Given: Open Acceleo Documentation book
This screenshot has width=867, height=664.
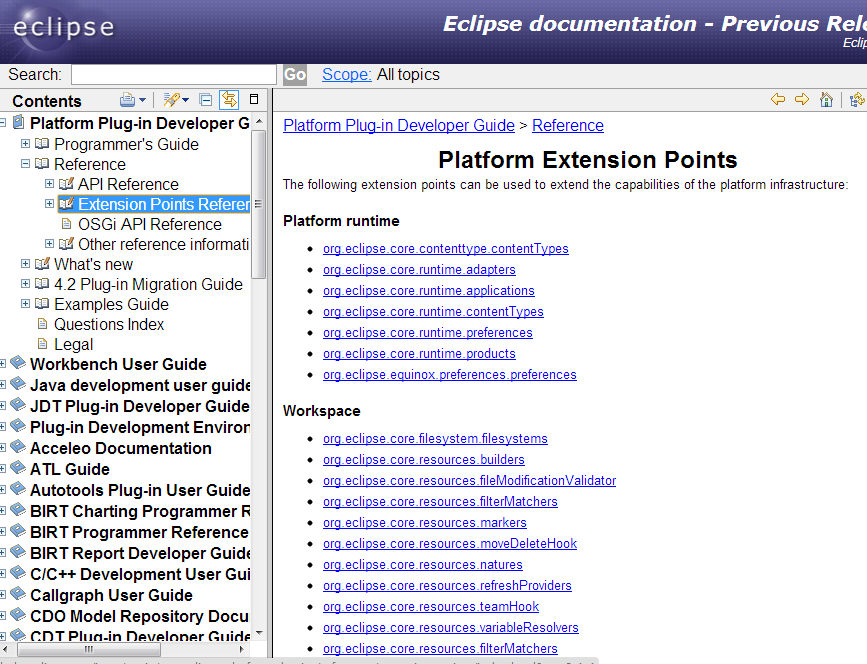Looking at the screenshot, I should pos(121,448).
